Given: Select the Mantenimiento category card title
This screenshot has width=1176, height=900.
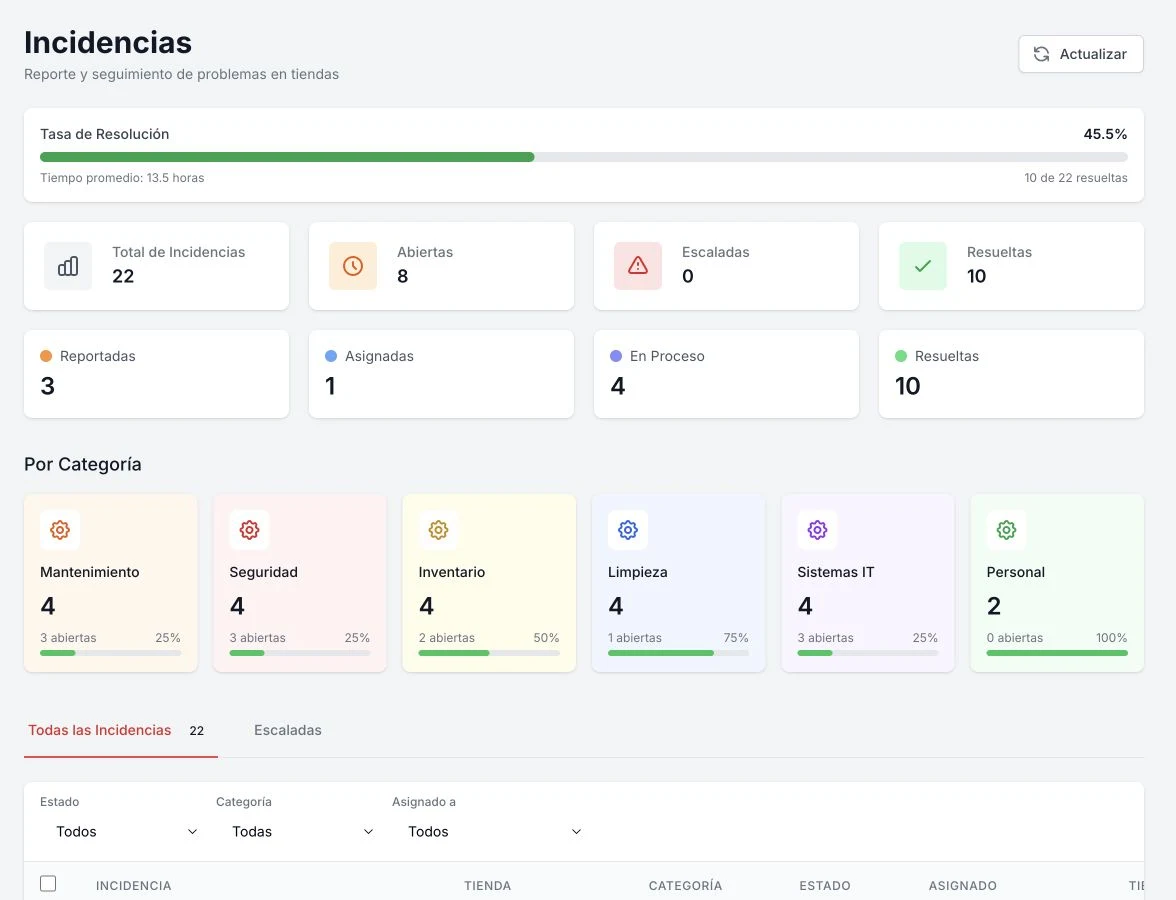Looking at the screenshot, I should click(x=89, y=572).
